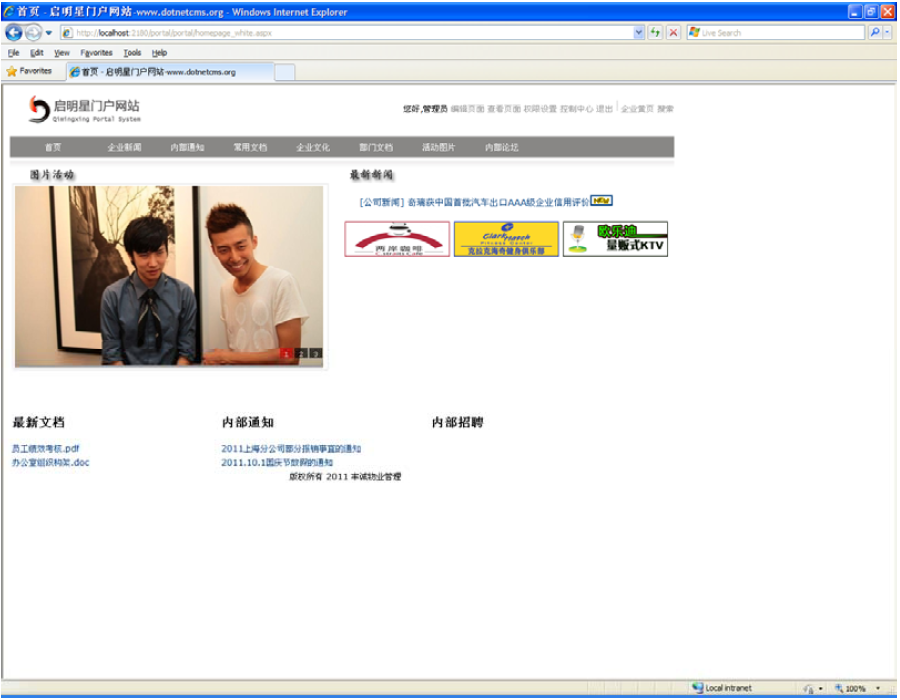The image size is (900, 700).
Task: Open the 员工绩效考核.pdf document link
Action: [45, 449]
